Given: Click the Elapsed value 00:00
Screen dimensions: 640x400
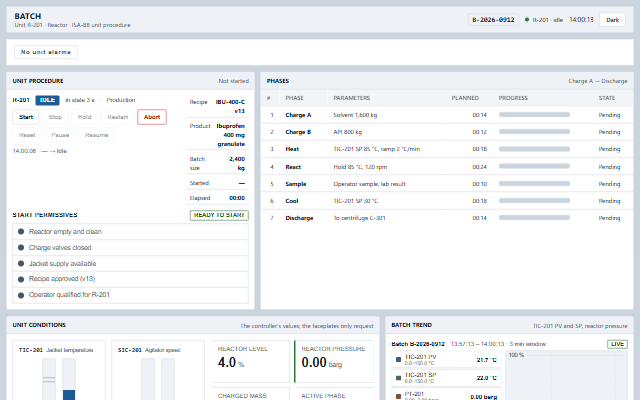Looking at the screenshot, I should 237,198.
